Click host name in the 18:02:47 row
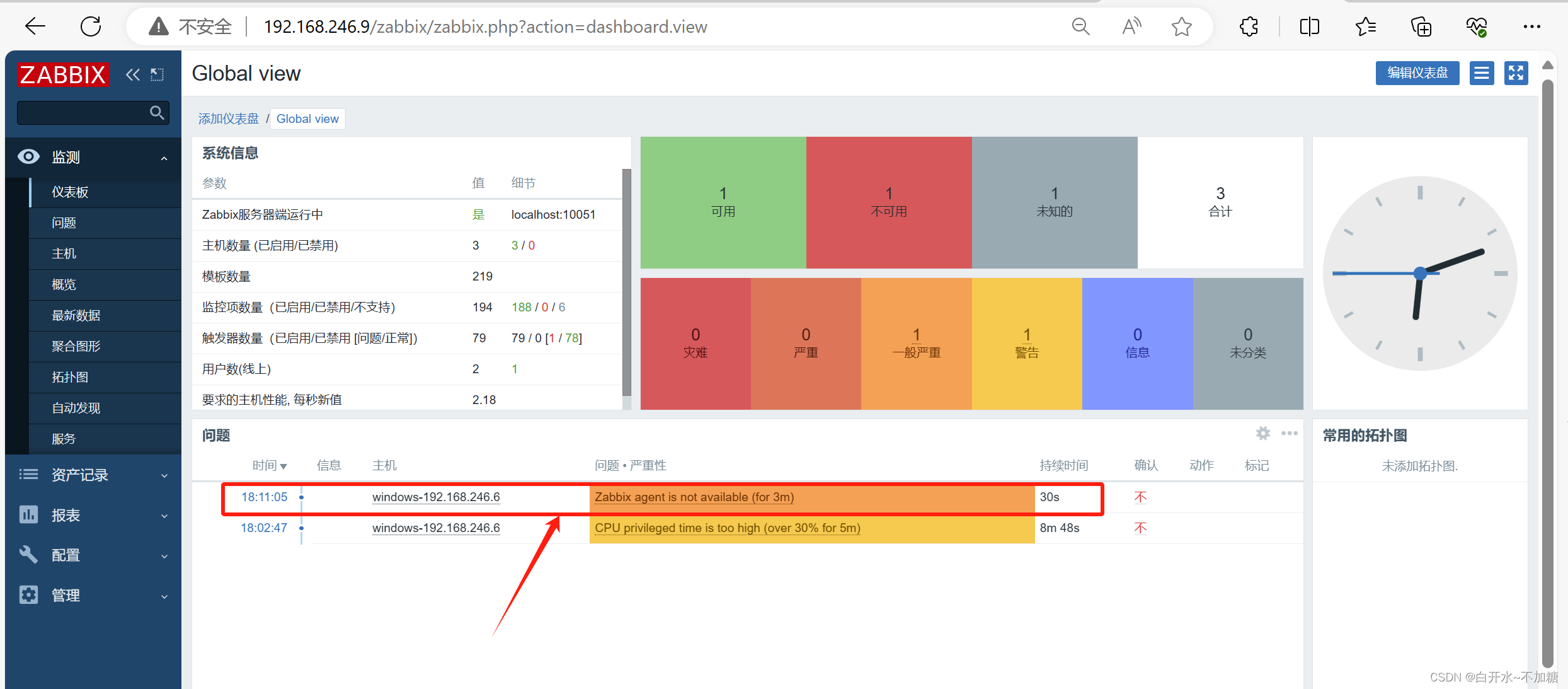1568x689 pixels. point(436,528)
